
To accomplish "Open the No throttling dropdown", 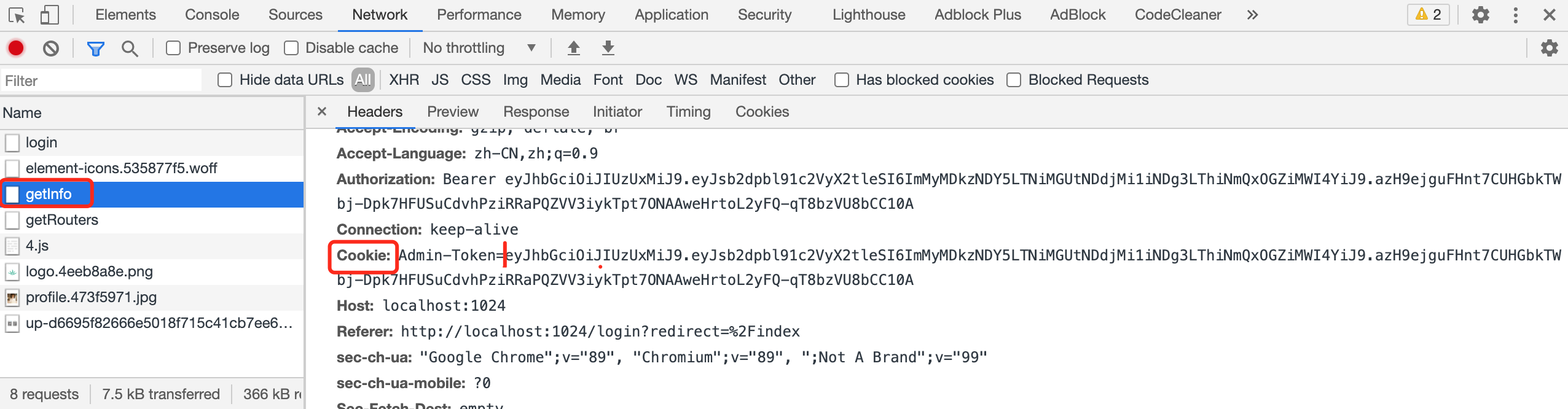I will (x=479, y=48).
